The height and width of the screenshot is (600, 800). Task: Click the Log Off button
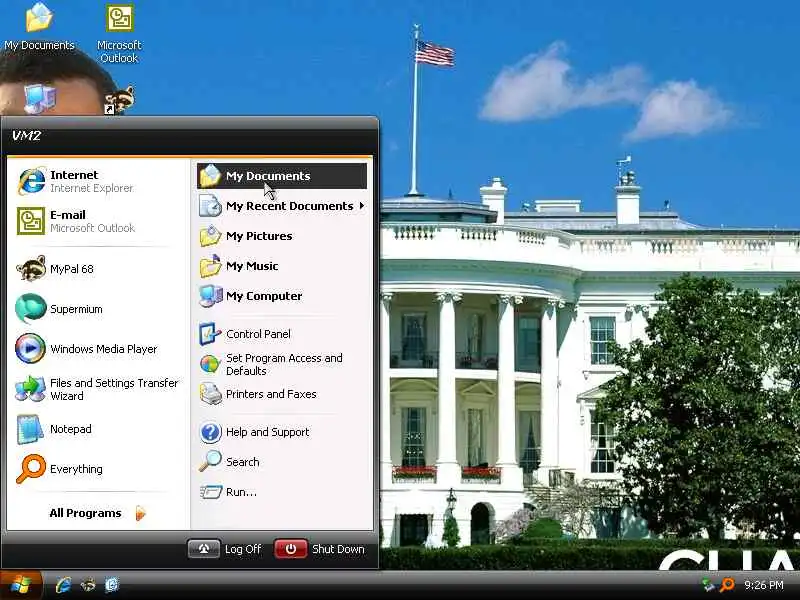tap(224, 549)
